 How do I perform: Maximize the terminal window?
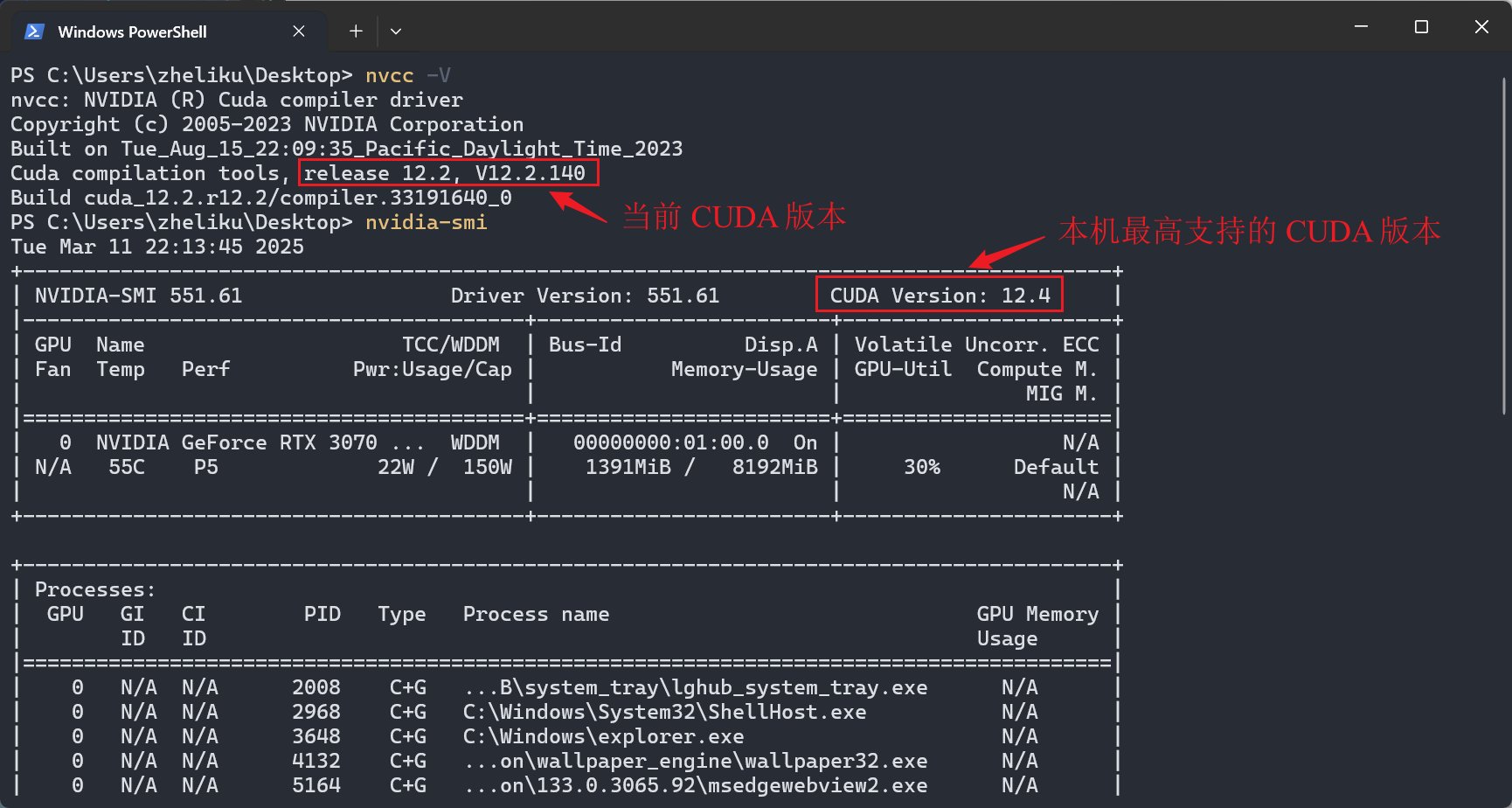coord(1421,27)
